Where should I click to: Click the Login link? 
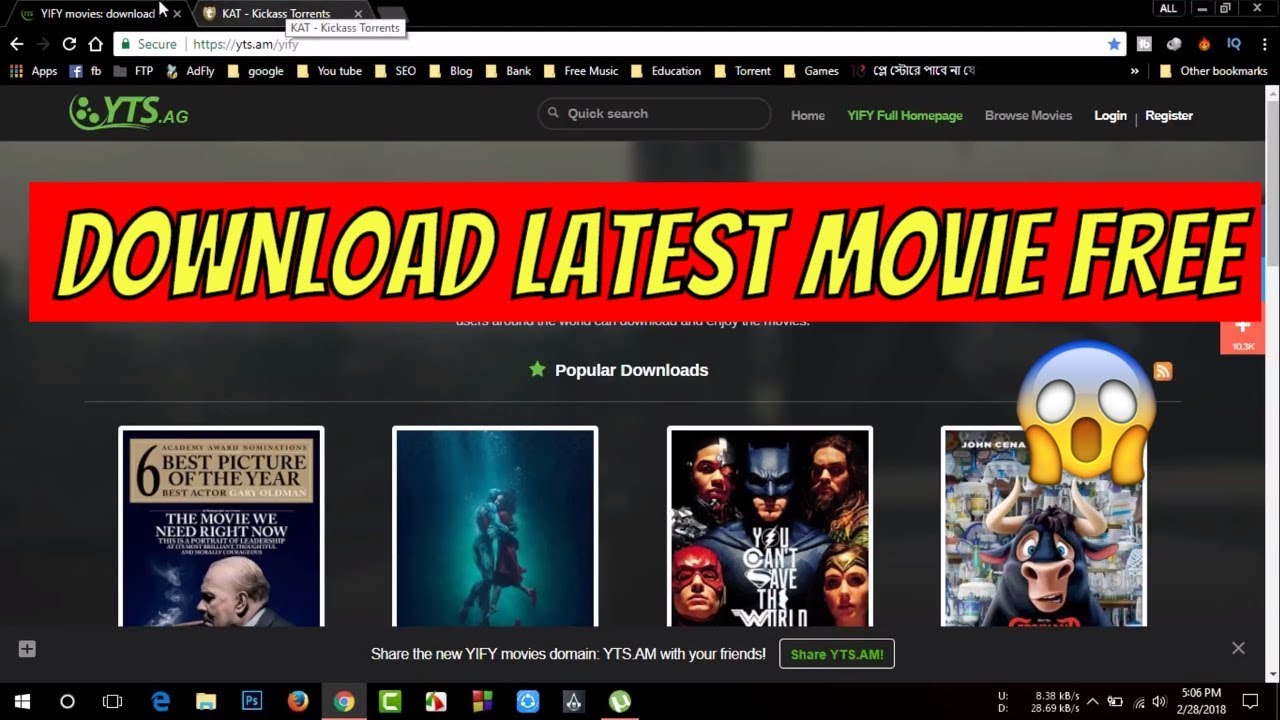(1110, 116)
